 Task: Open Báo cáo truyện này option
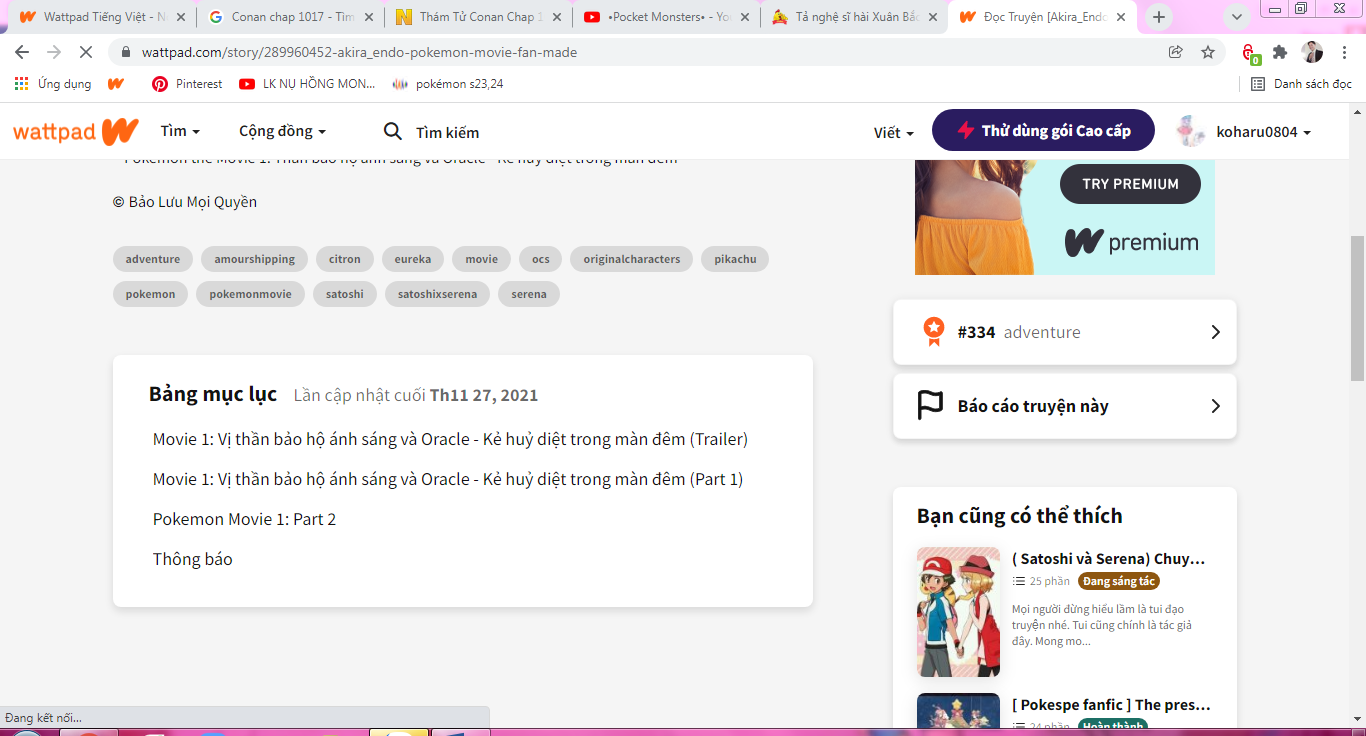tap(1064, 406)
